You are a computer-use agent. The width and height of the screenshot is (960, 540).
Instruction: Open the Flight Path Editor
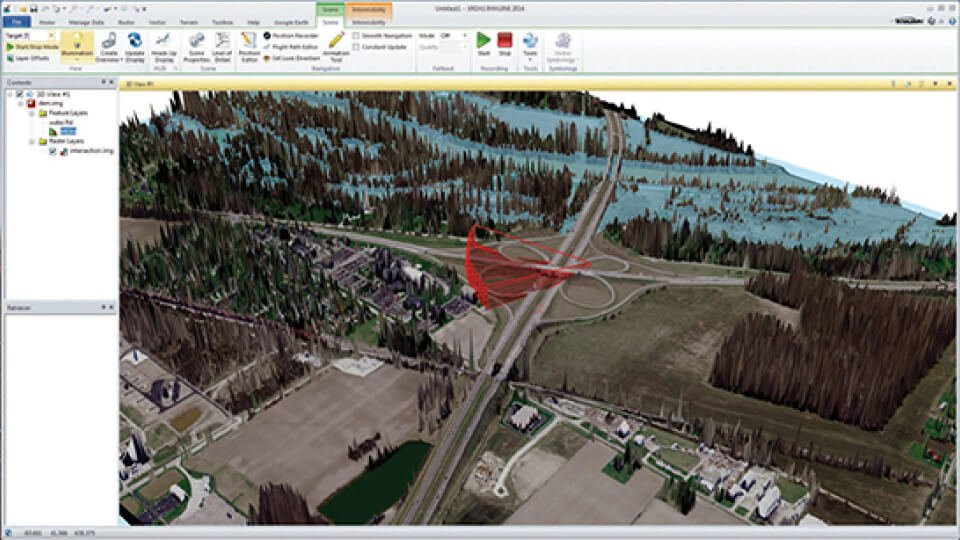tap(291, 47)
